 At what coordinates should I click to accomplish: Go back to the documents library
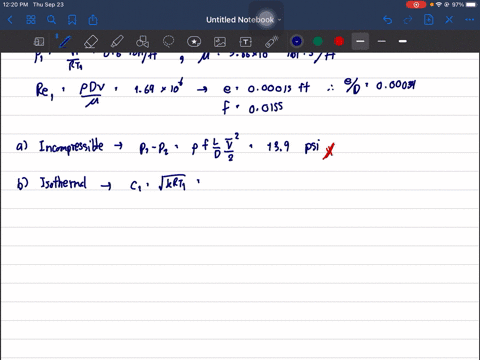click(x=10, y=20)
